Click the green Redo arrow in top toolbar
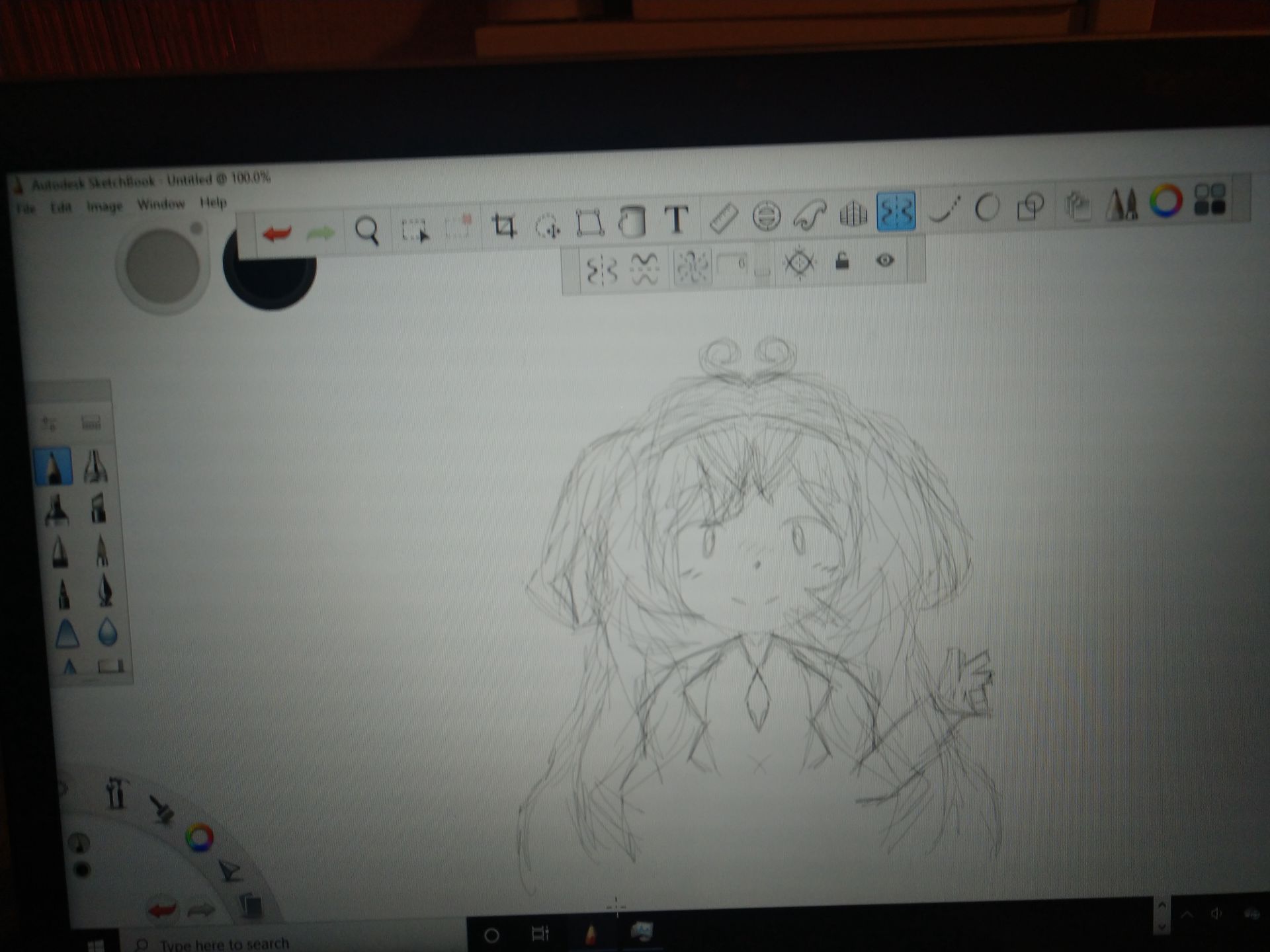Viewport: 1270px width, 952px height. point(320,232)
